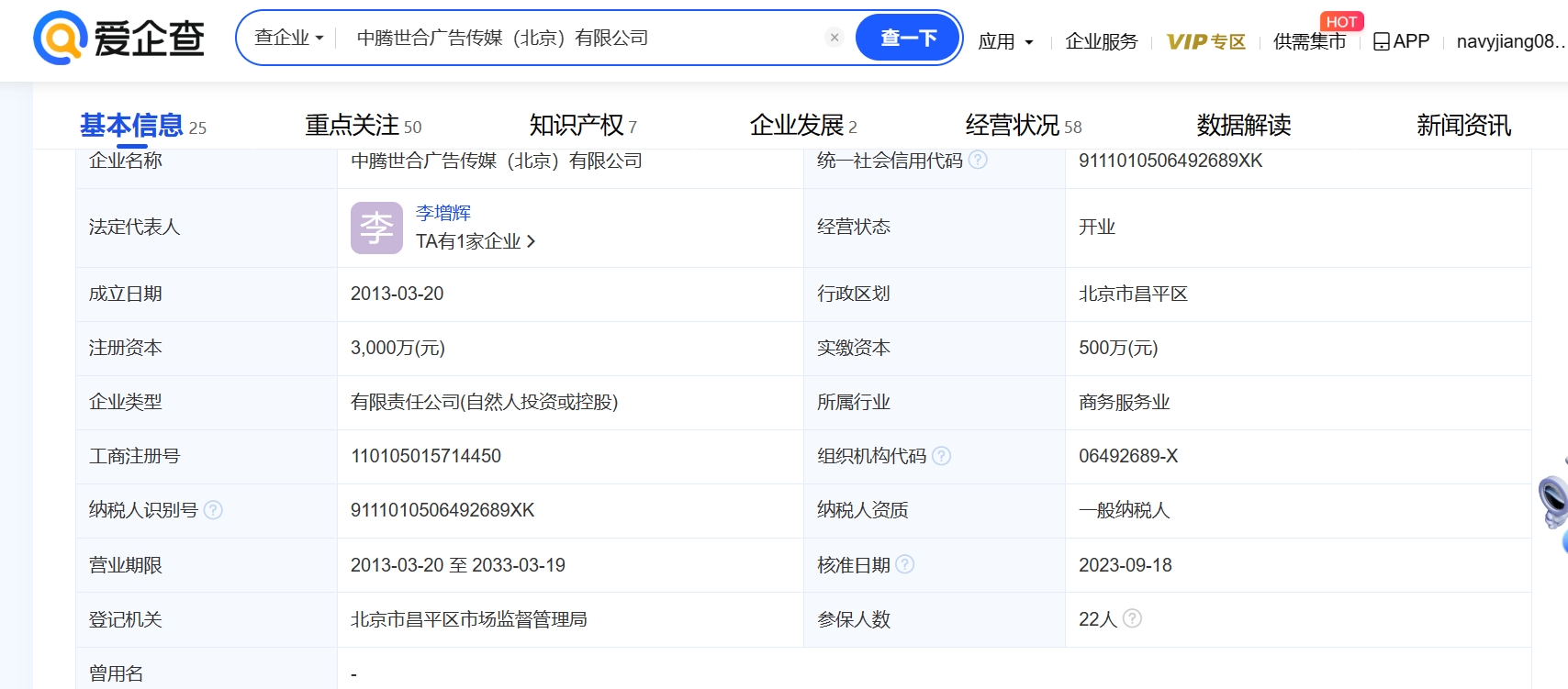Open 李增辉 legal representative link
This screenshot has height=689, width=1568.
pyautogui.click(x=442, y=213)
